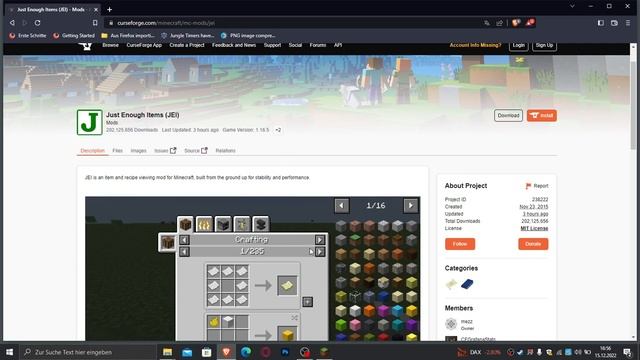The width and height of the screenshot is (640, 360).
Task: Close the Just Enough Items tab
Action: tap(96, 9)
